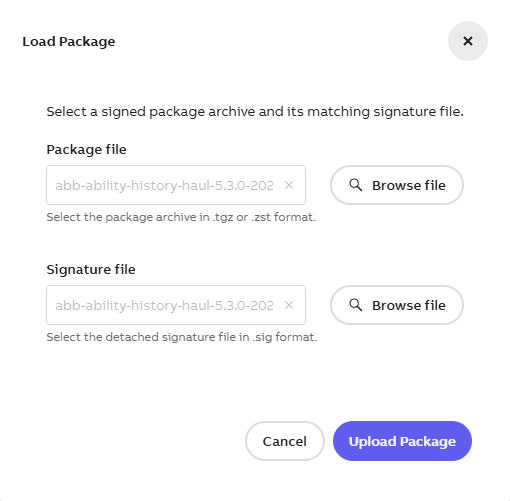Close the Load Package dialog
This screenshot has height=501, width=510.
468,41
